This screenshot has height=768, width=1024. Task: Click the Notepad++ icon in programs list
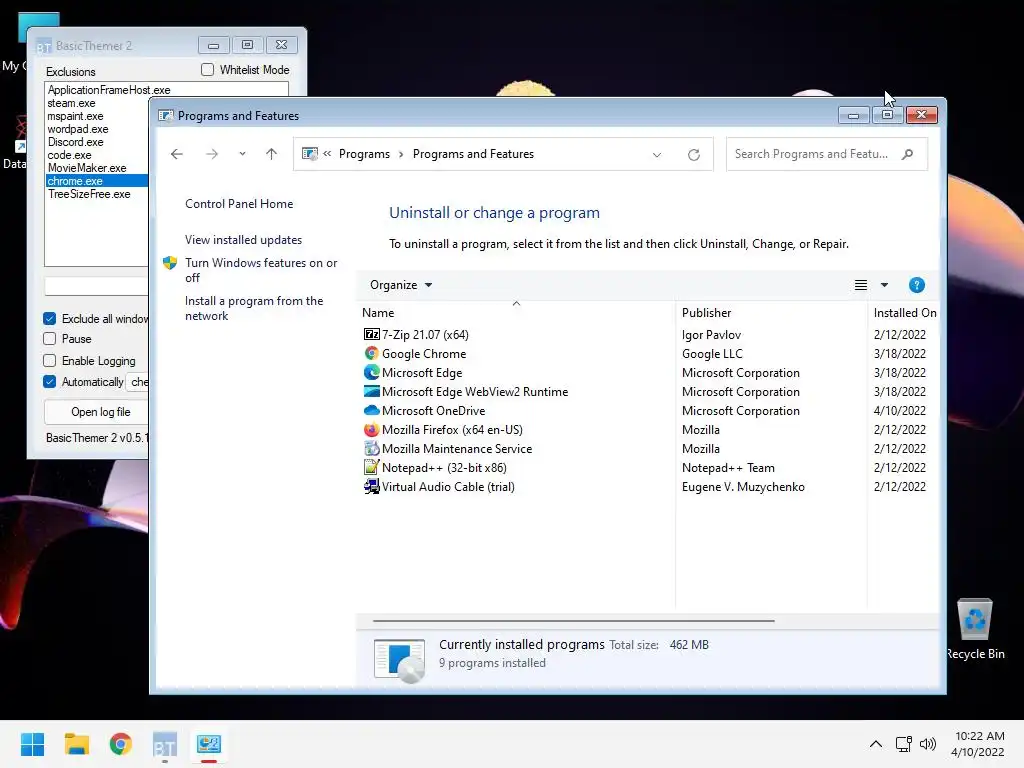(x=371, y=468)
